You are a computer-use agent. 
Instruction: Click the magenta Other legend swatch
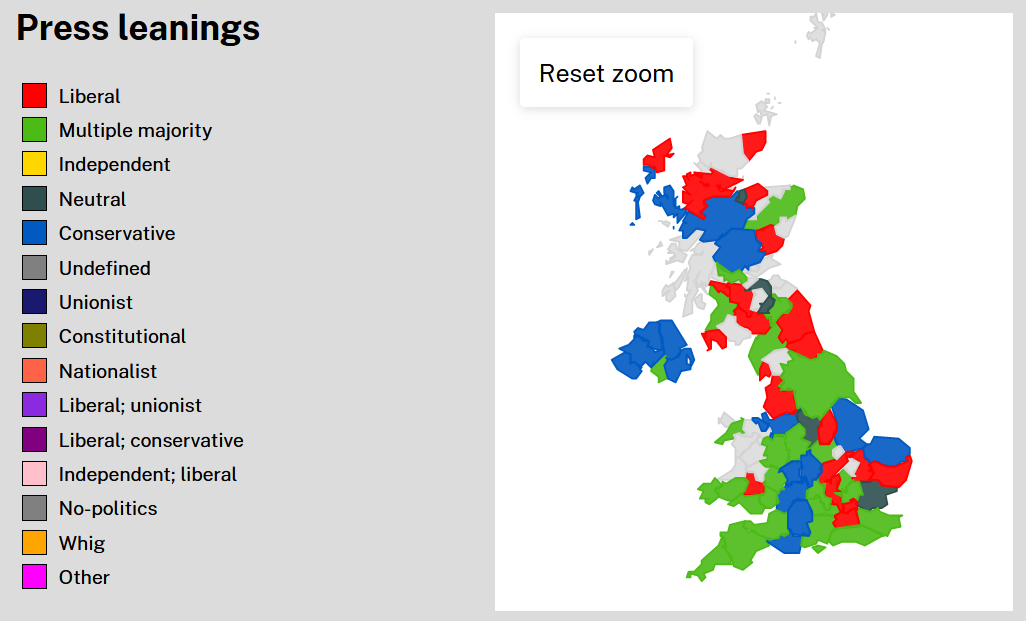point(35,577)
